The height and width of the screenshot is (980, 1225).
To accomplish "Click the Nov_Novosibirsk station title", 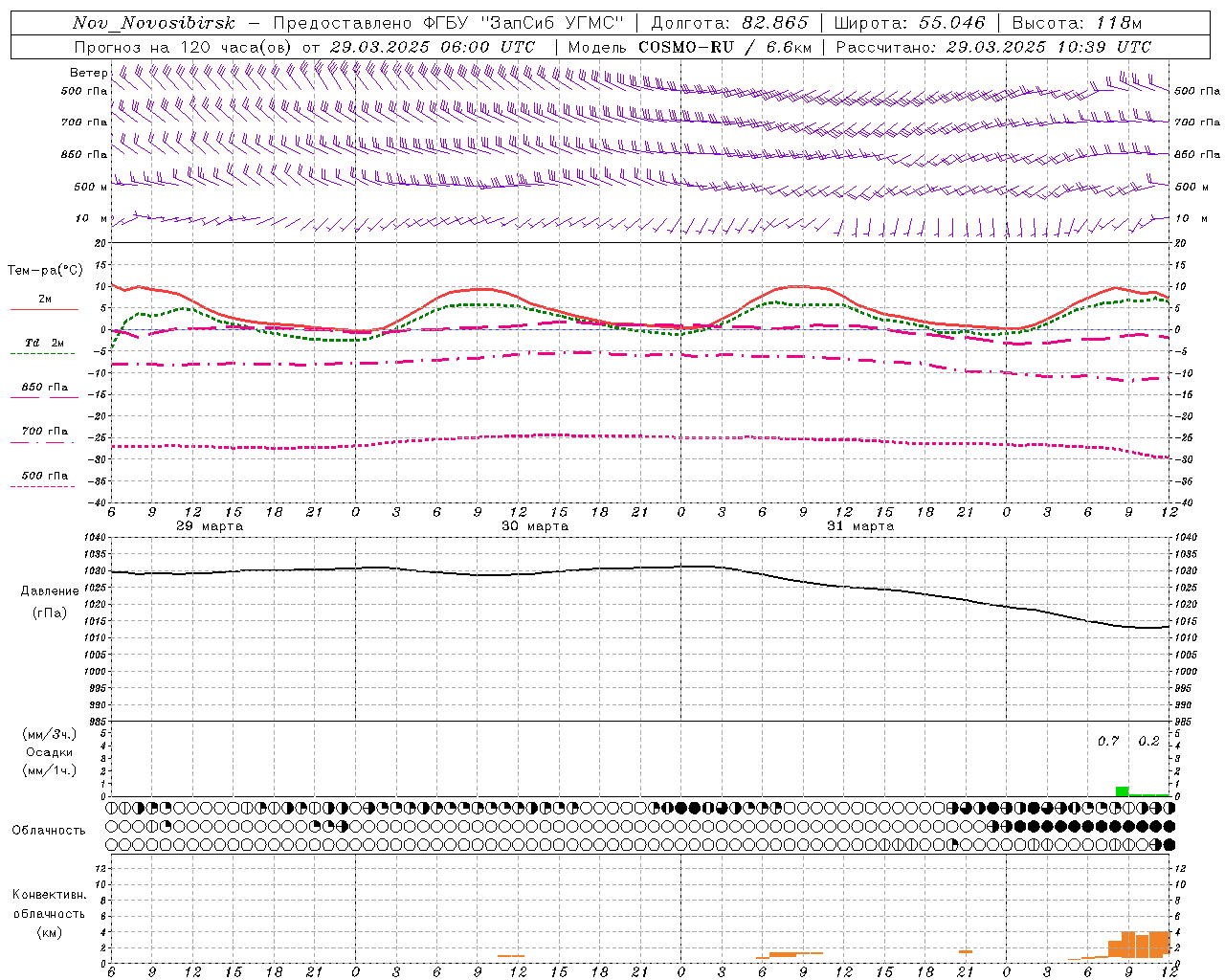I will [153, 24].
